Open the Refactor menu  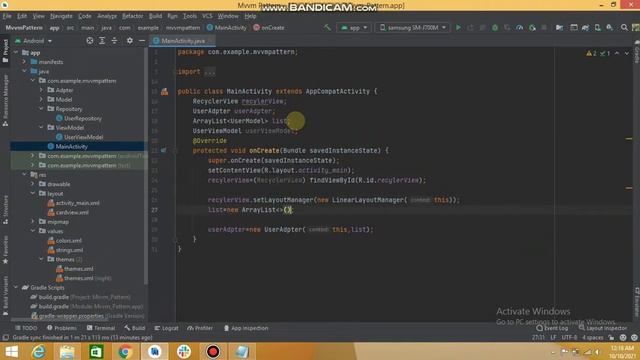click(133, 16)
